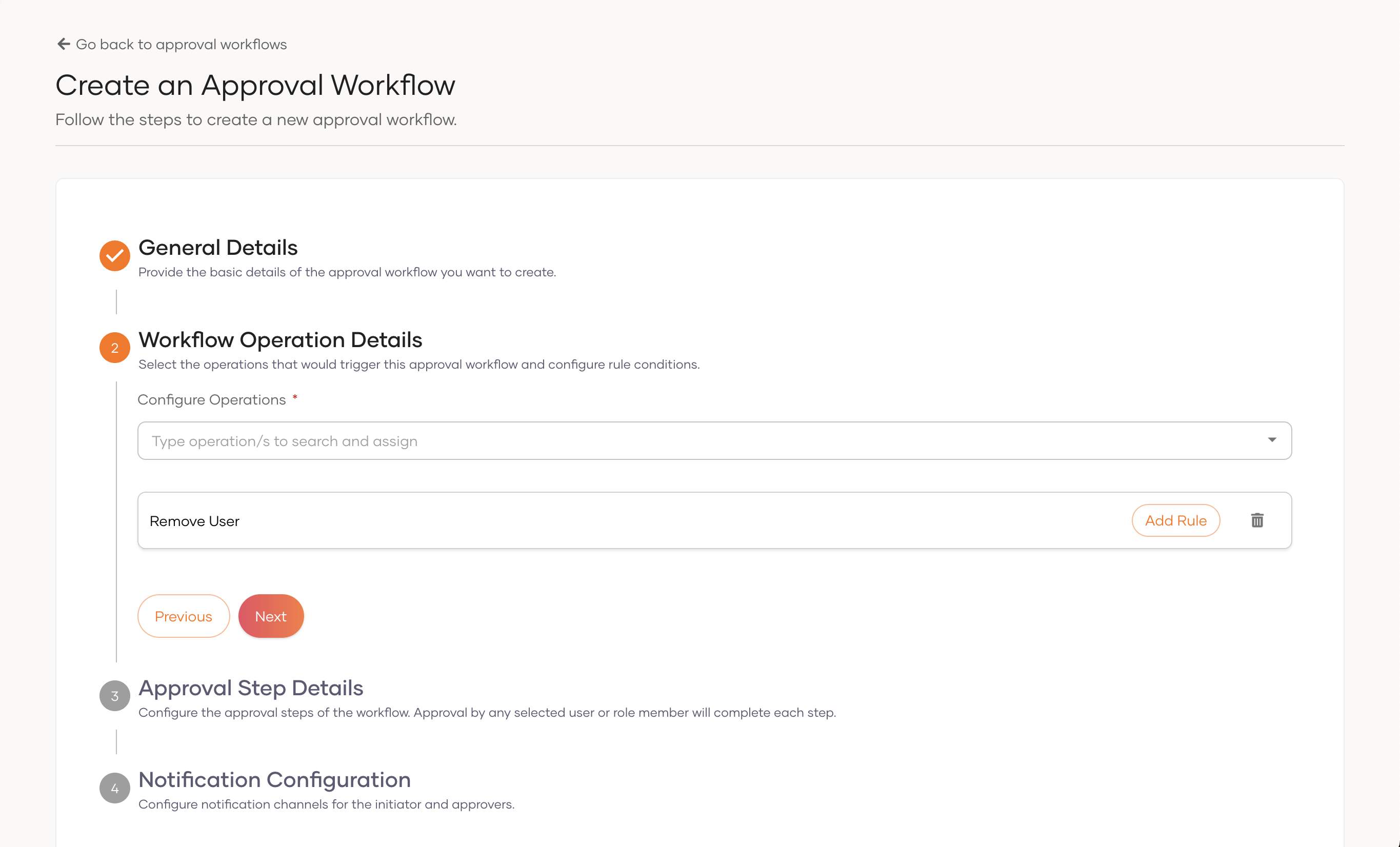The width and height of the screenshot is (1400, 847).
Task: Click the step 2 circle icon
Action: [x=115, y=348]
